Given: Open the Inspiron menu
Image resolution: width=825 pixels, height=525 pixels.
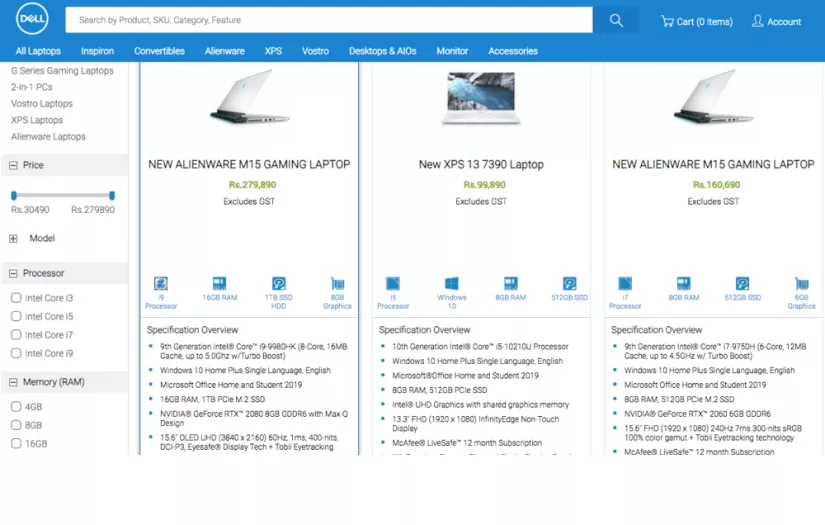Looking at the screenshot, I should click(x=97, y=51).
